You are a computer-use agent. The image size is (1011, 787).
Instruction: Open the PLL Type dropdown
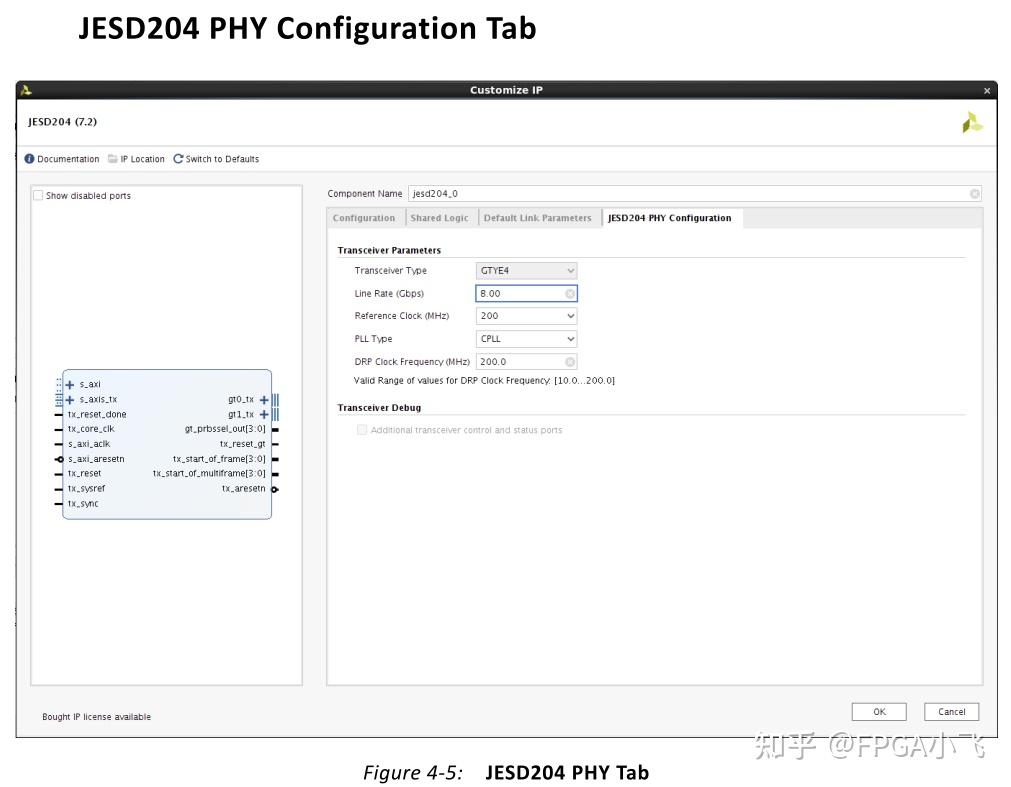(x=570, y=338)
